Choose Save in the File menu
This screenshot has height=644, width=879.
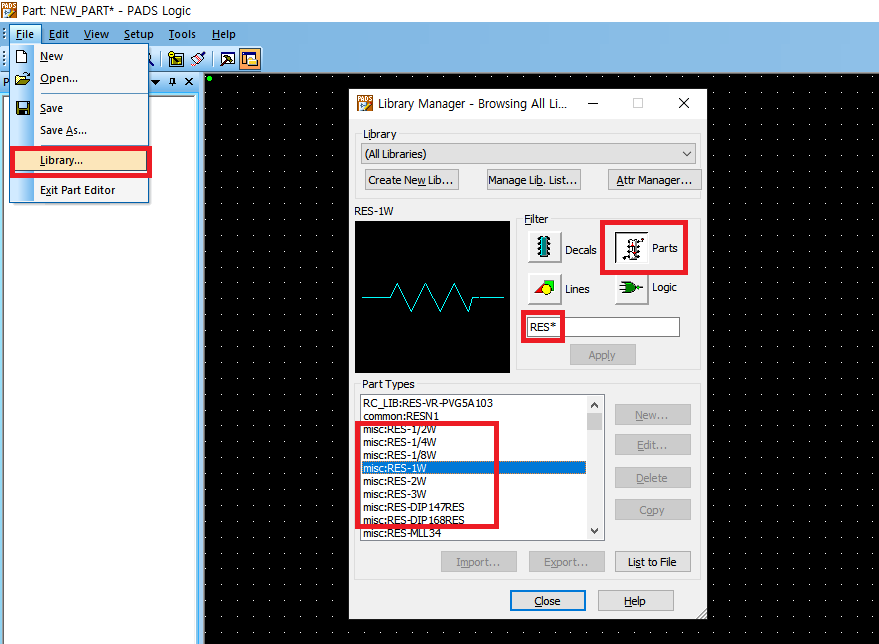(x=80, y=108)
